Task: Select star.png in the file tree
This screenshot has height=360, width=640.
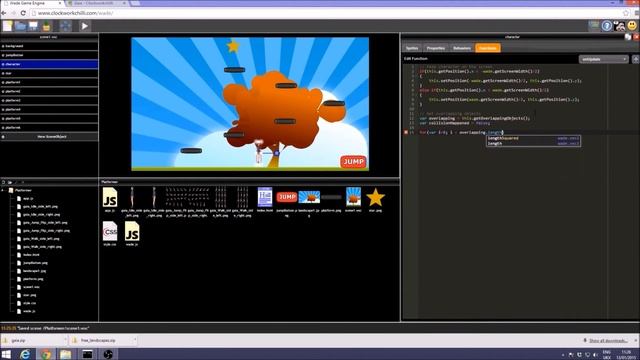Action: [29, 295]
